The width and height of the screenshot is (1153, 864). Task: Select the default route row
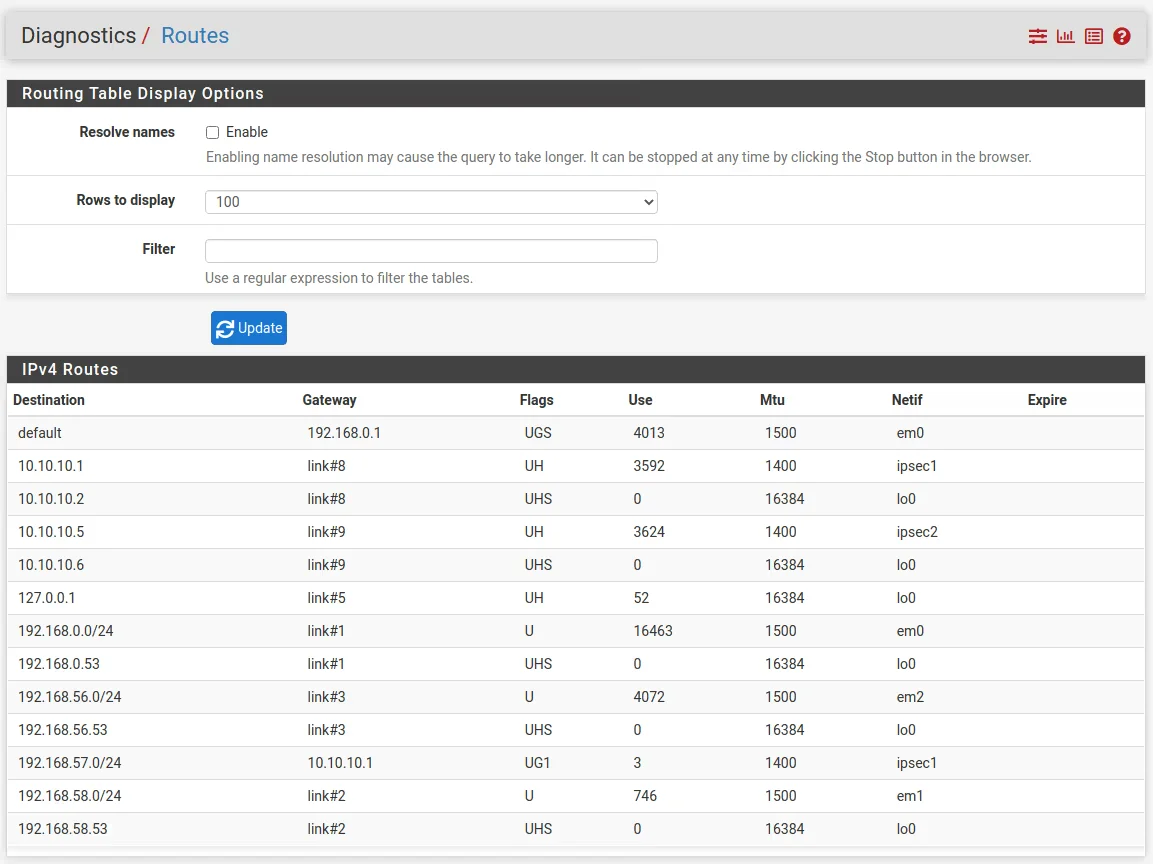coord(40,433)
